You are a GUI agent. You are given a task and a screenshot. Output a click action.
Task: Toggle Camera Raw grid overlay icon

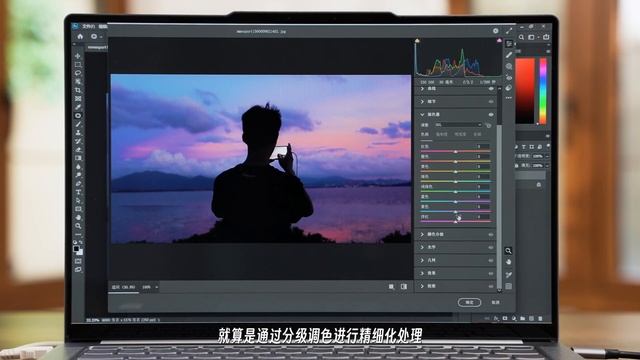(x=509, y=286)
